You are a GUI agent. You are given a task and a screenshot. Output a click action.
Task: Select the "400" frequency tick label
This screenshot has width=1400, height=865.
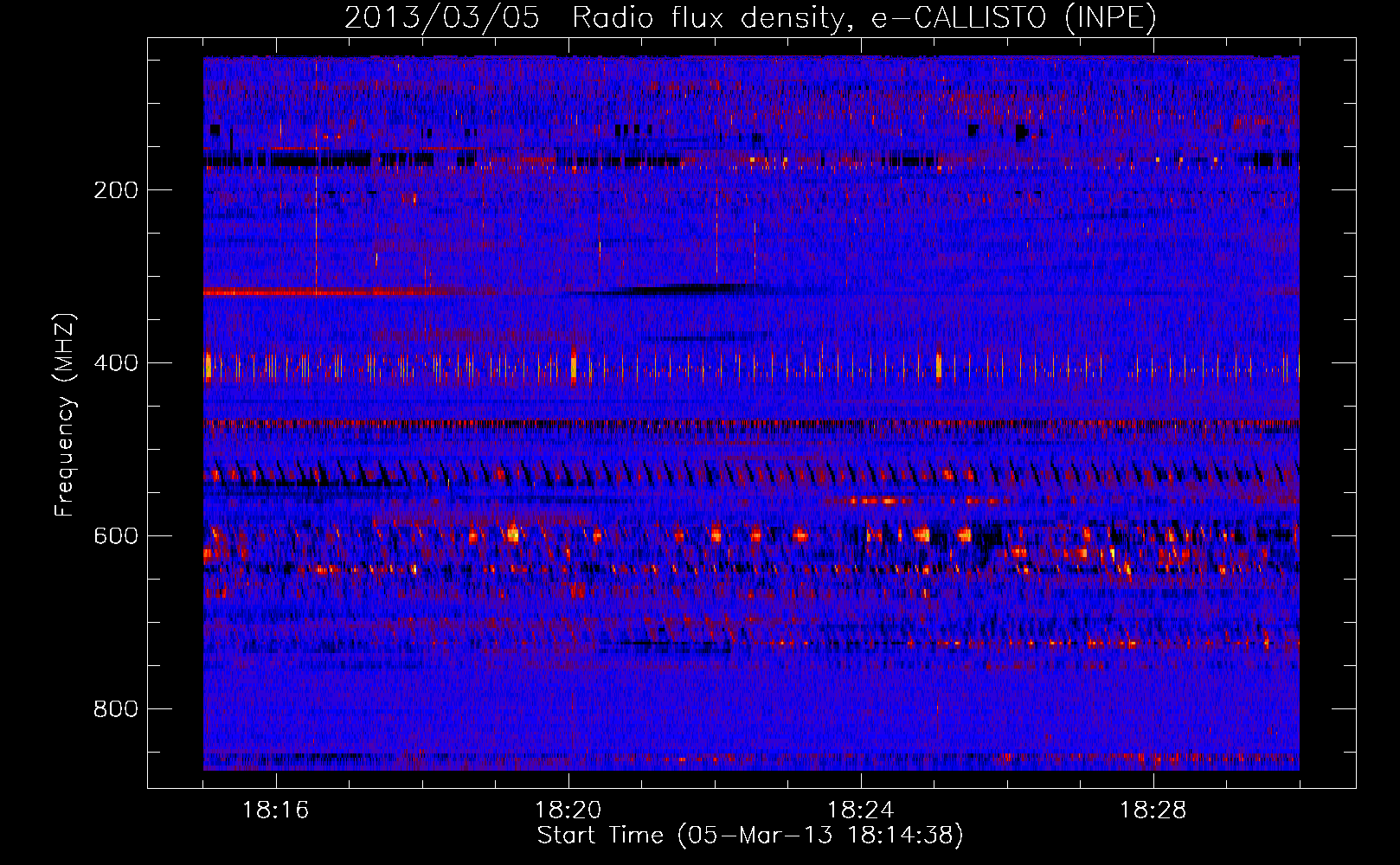pos(116,363)
